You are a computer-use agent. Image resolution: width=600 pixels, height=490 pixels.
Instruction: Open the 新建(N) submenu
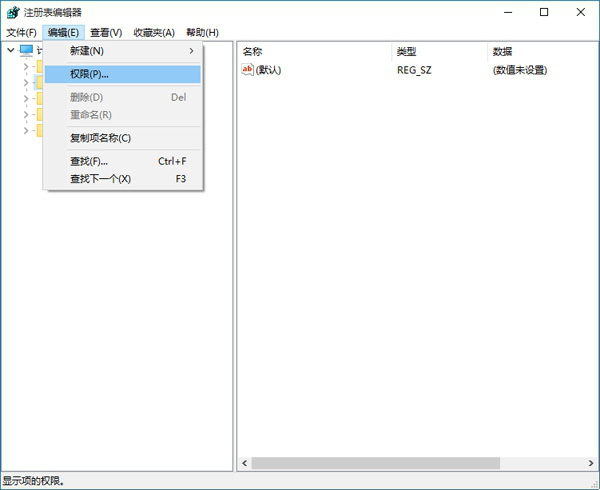[x=122, y=51]
